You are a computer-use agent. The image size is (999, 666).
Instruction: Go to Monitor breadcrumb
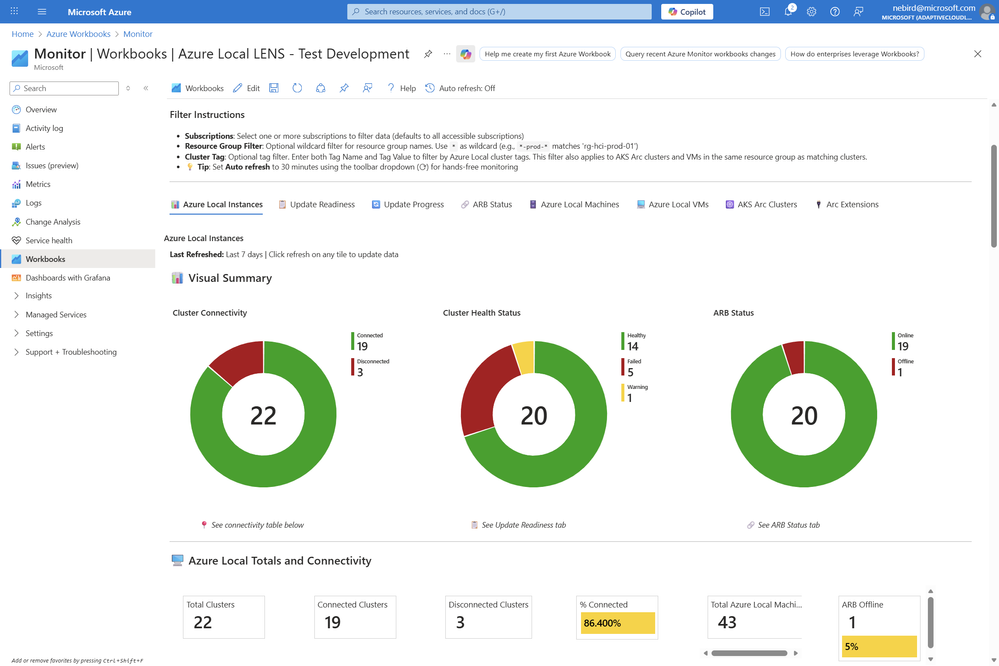[138, 34]
